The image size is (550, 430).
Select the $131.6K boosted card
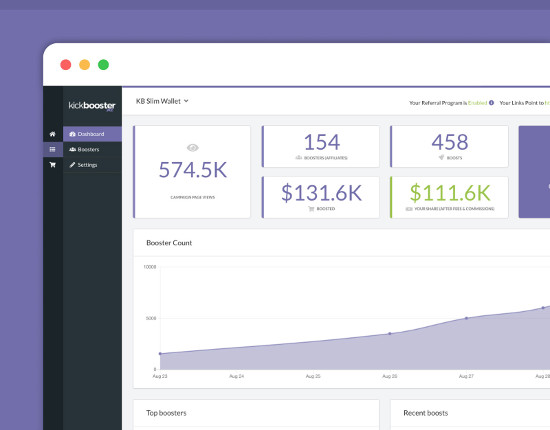321,197
